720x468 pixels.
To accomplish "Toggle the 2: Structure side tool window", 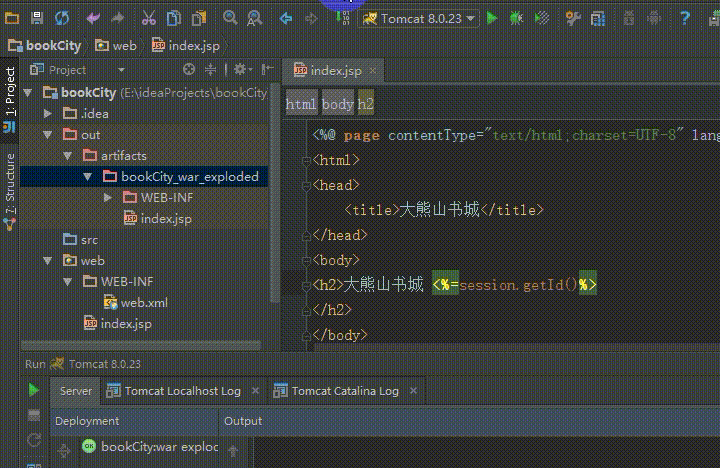I will point(10,192).
